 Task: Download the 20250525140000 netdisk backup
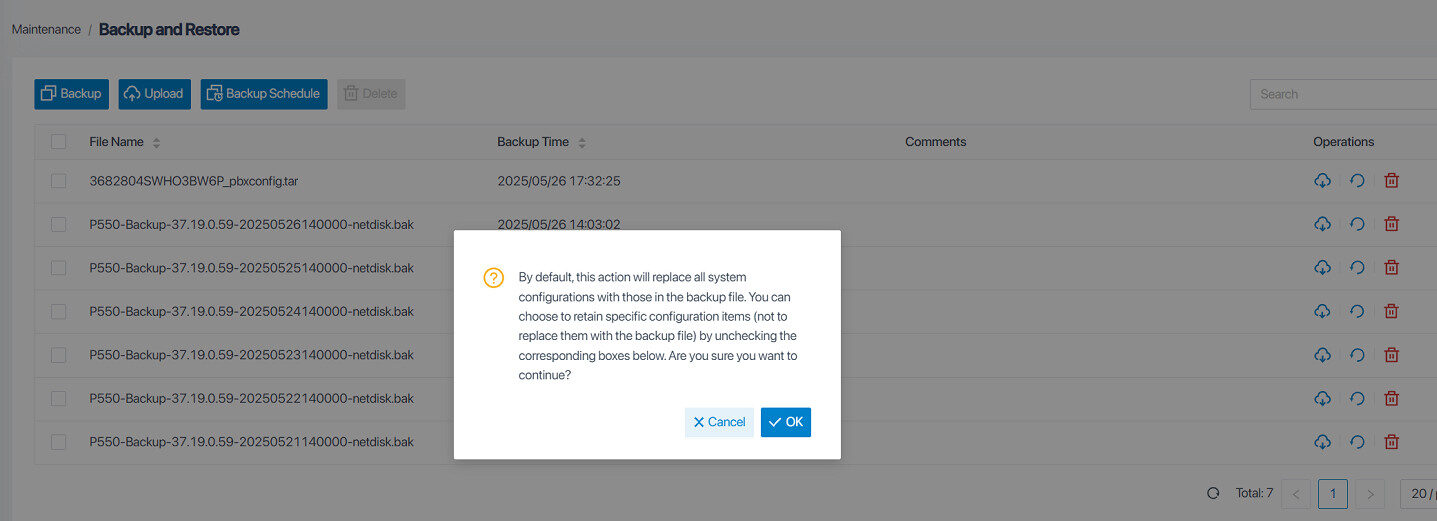point(1322,268)
